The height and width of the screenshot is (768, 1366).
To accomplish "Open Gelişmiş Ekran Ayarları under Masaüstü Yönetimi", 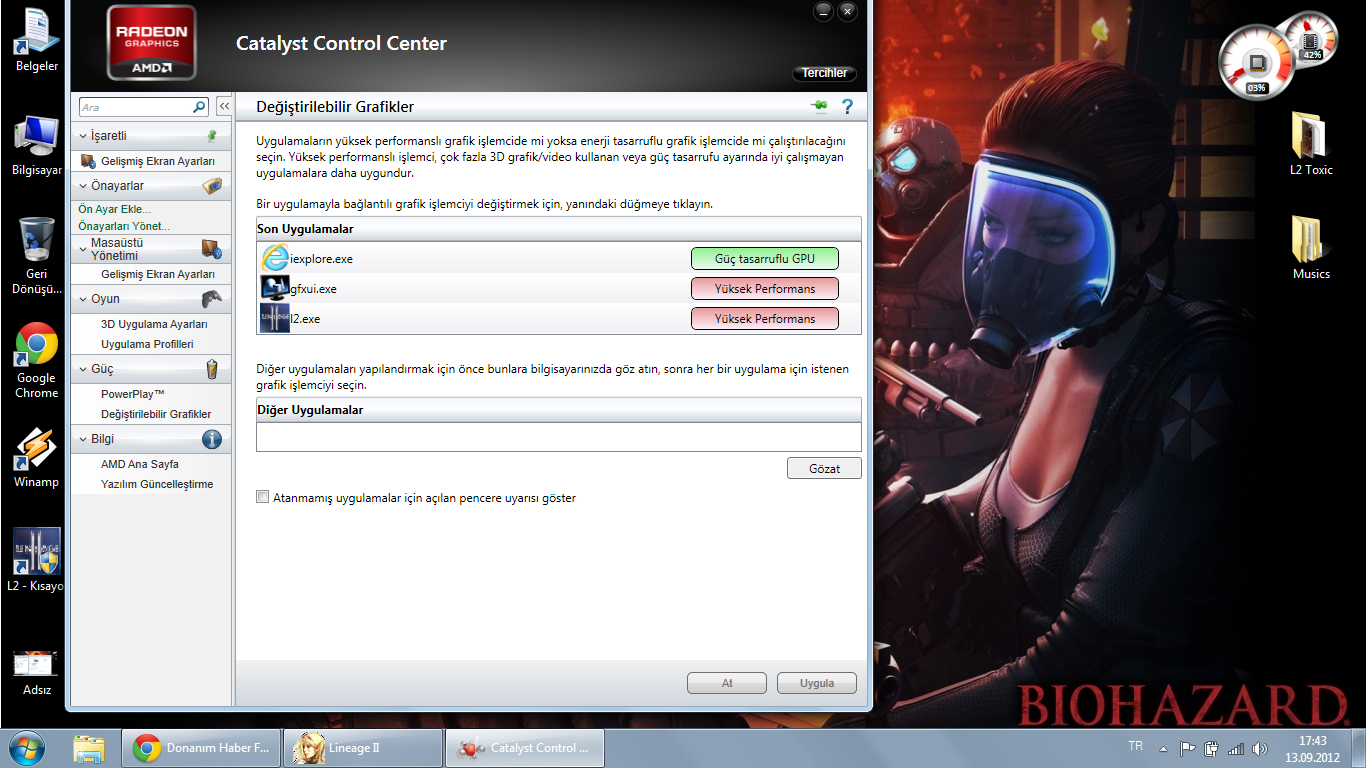I will point(158,274).
